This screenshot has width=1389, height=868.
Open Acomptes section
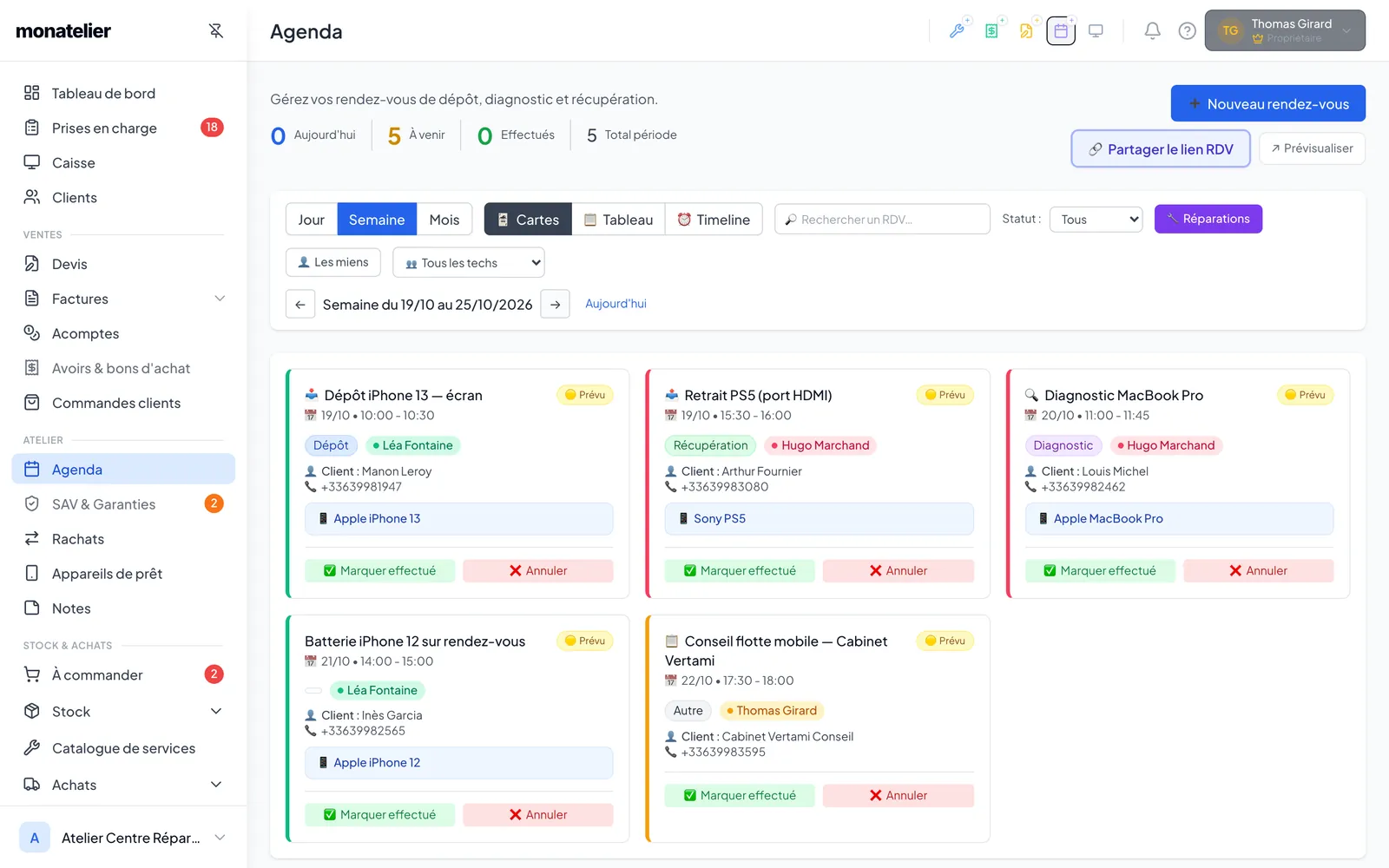coord(123,333)
